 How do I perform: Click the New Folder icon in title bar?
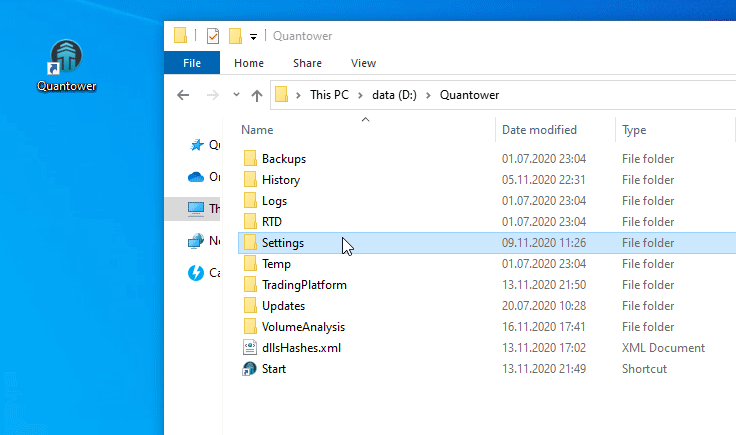(236, 36)
